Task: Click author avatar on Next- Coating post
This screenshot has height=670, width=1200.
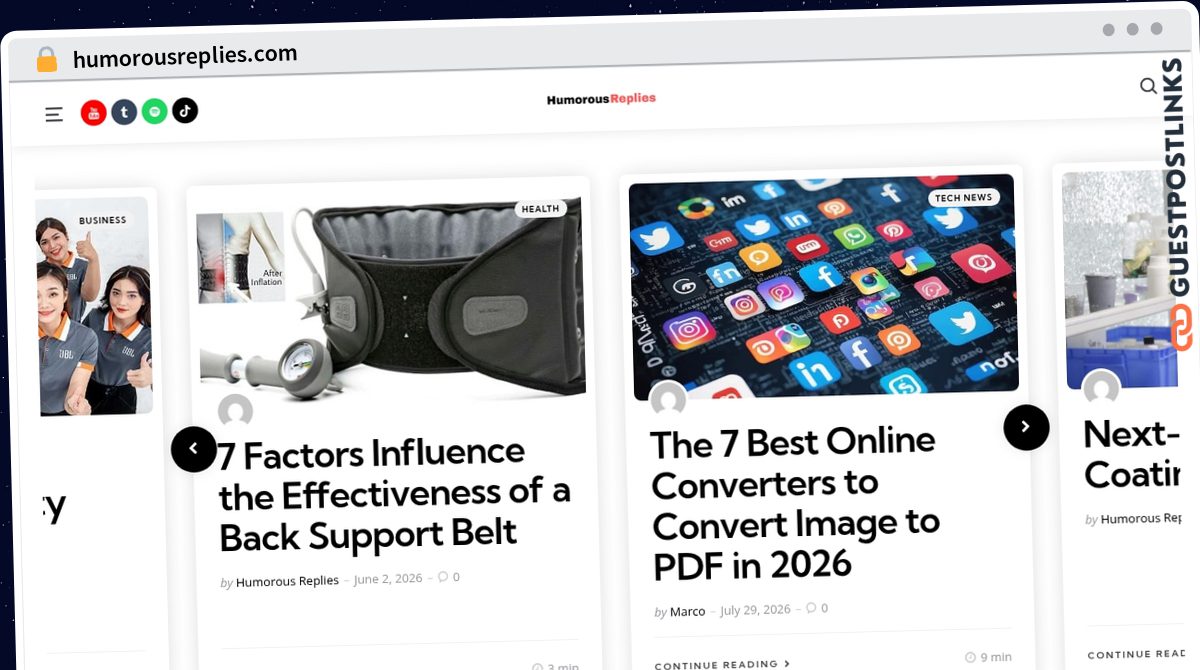Action: (x=1102, y=389)
